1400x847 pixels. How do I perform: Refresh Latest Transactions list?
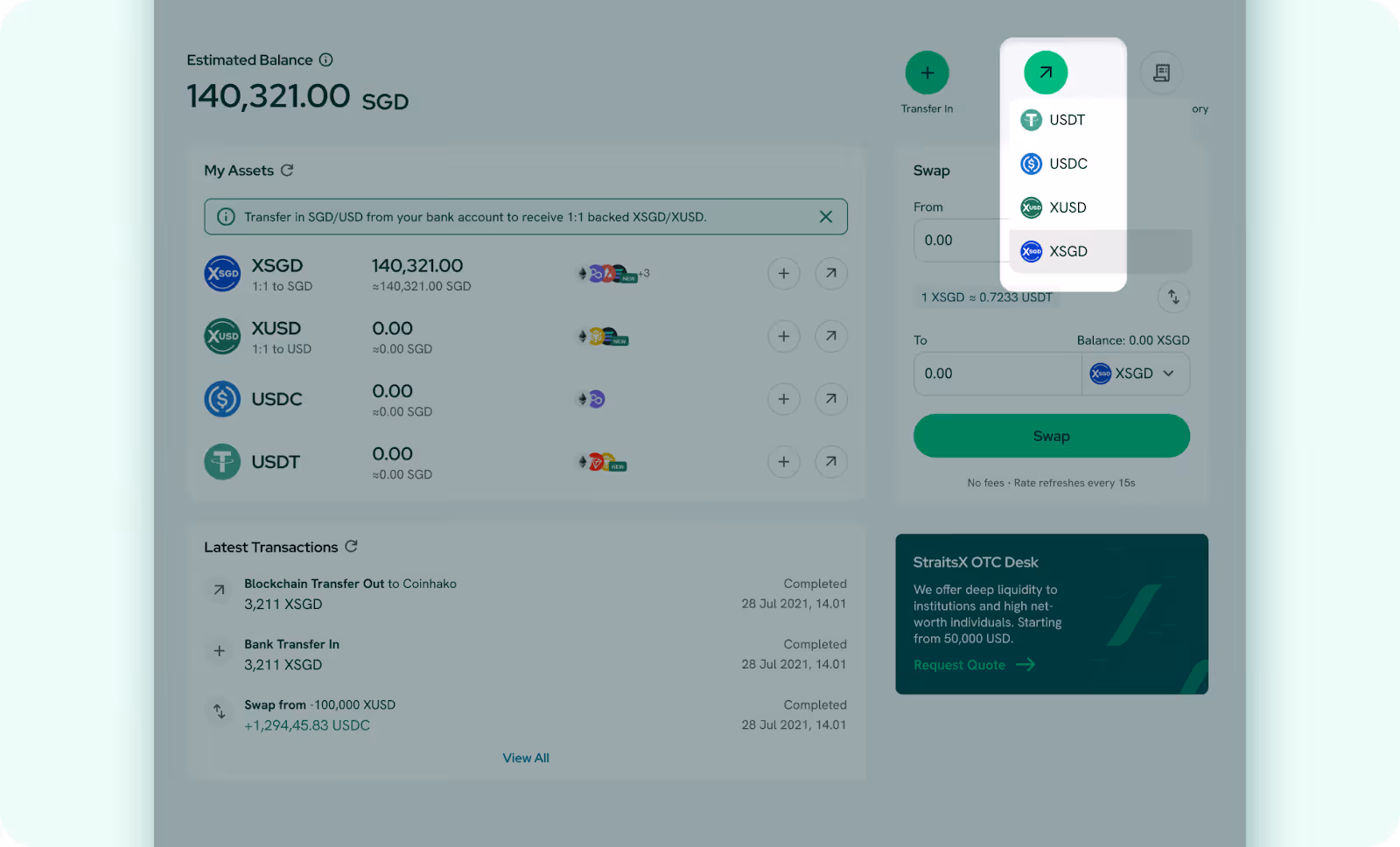click(x=352, y=547)
